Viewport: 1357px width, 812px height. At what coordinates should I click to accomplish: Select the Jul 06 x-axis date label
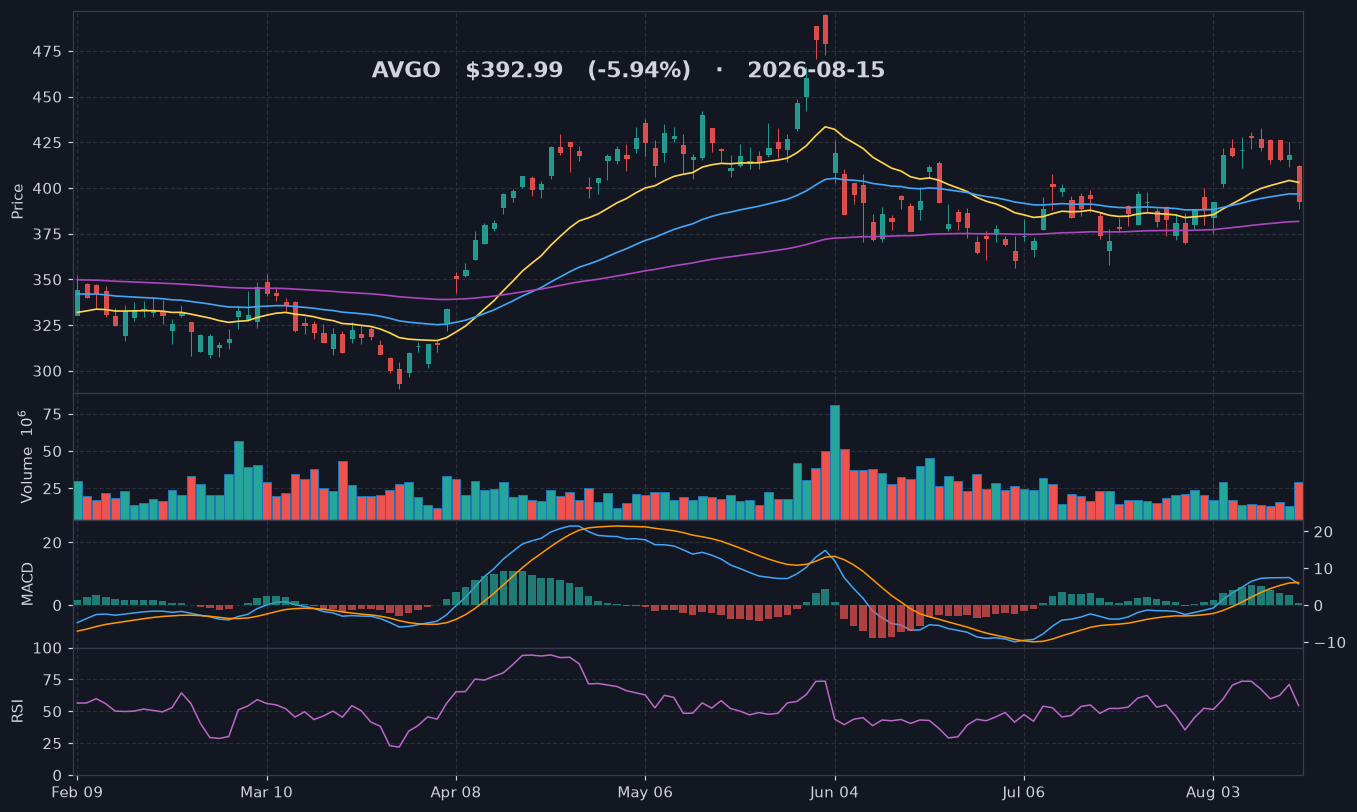pos(1024,791)
